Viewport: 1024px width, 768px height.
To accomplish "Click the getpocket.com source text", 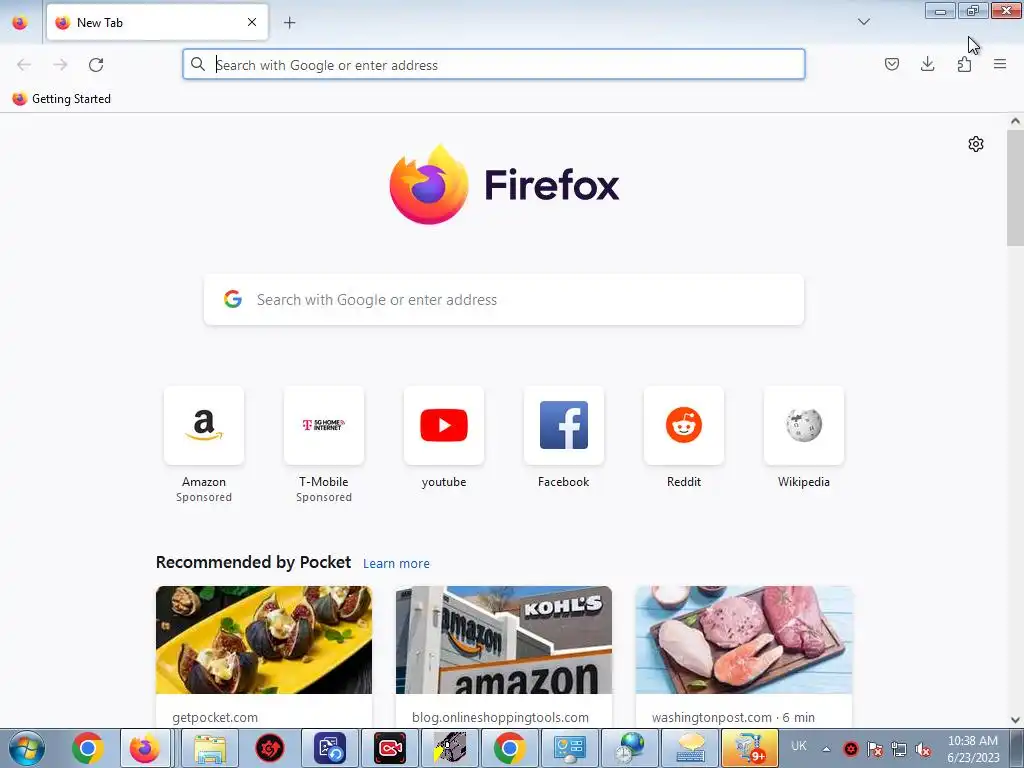I will (215, 717).
